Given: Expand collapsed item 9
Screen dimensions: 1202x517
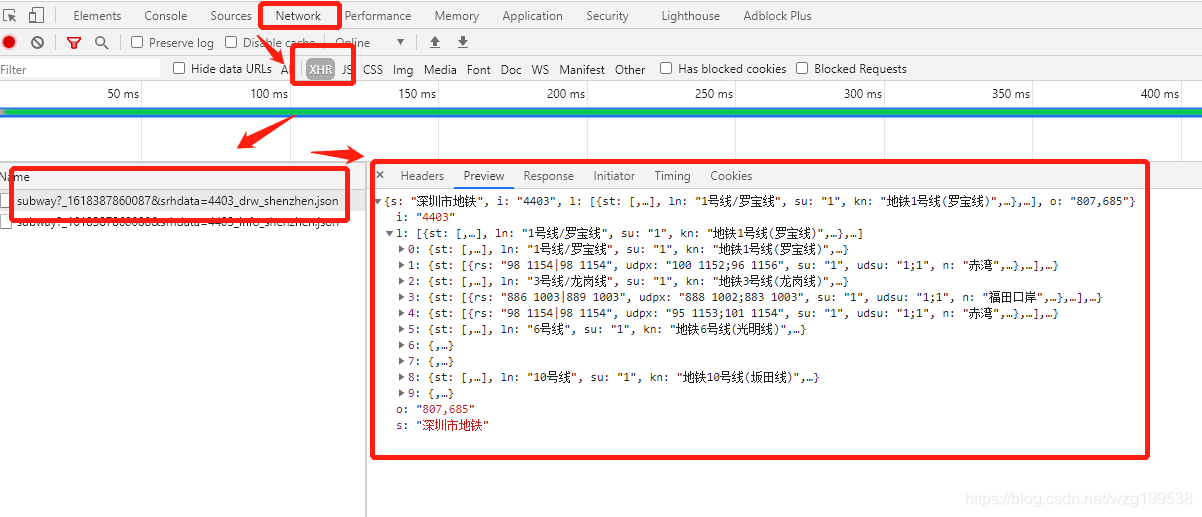Looking at the screenshot, I should (x=402, y=393).
